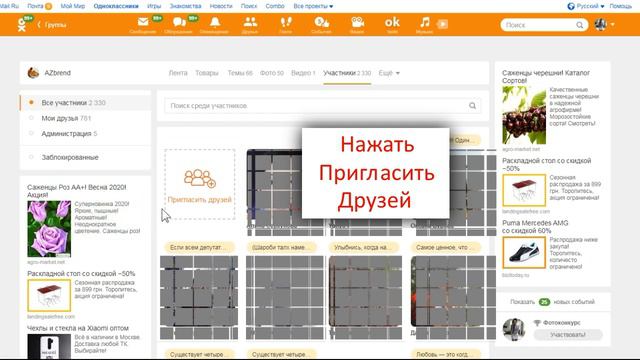Click status 'Любовь — это когд...'

(445, 354)
